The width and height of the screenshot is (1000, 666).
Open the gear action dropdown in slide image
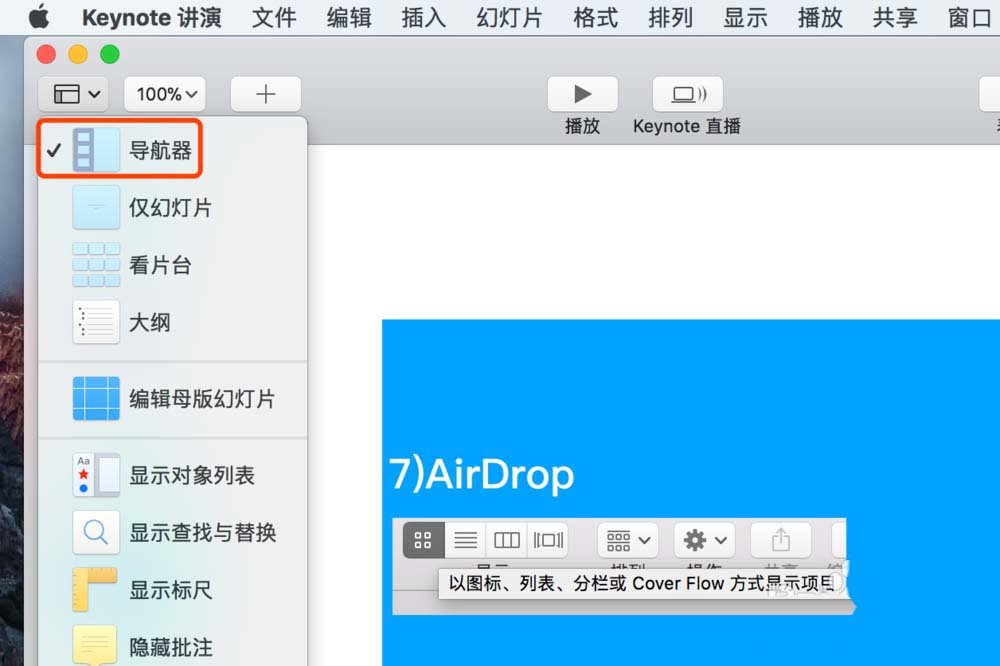pos(705,540)
